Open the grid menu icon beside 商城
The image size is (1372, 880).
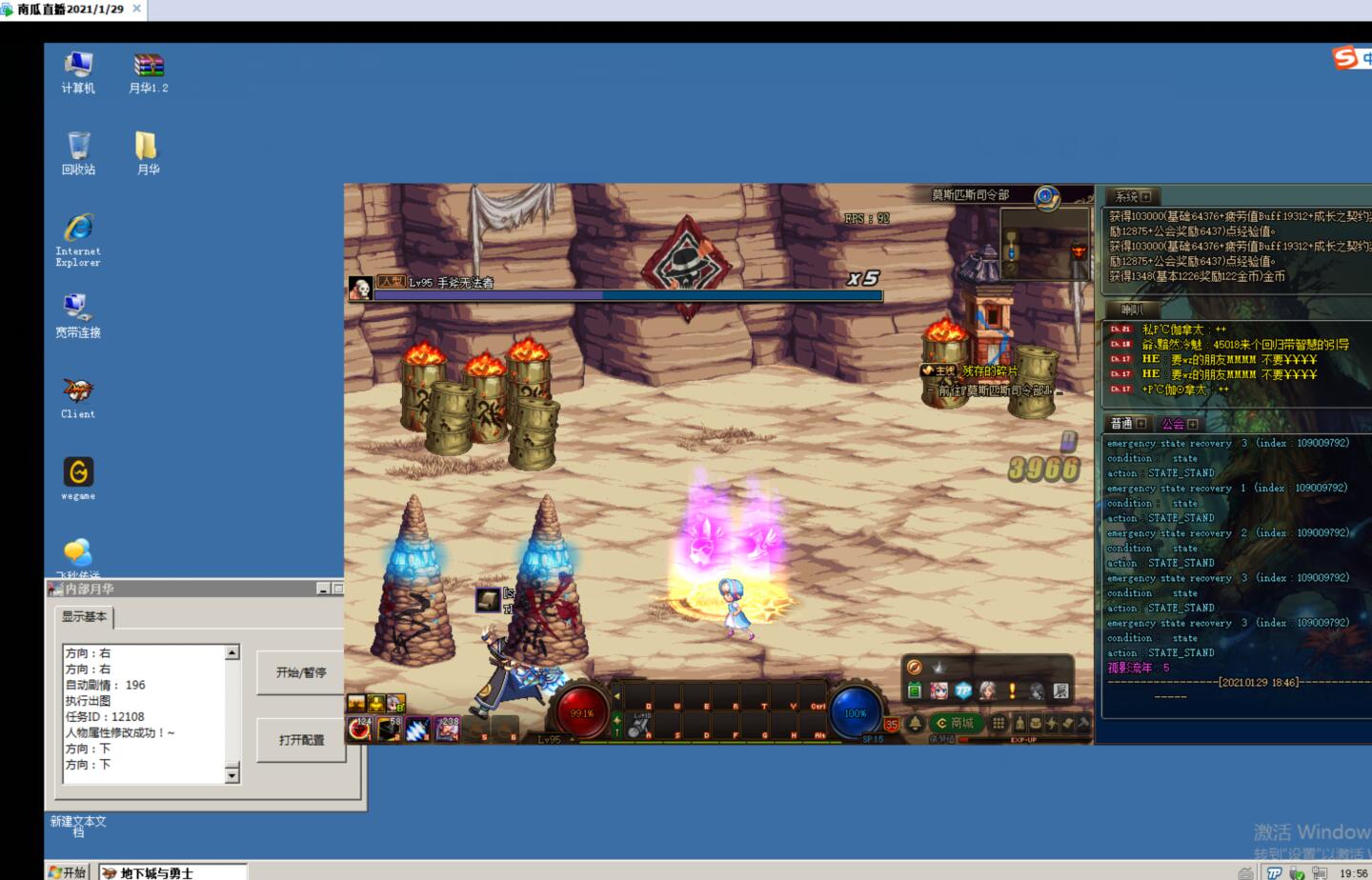click(x=999, y=724)
